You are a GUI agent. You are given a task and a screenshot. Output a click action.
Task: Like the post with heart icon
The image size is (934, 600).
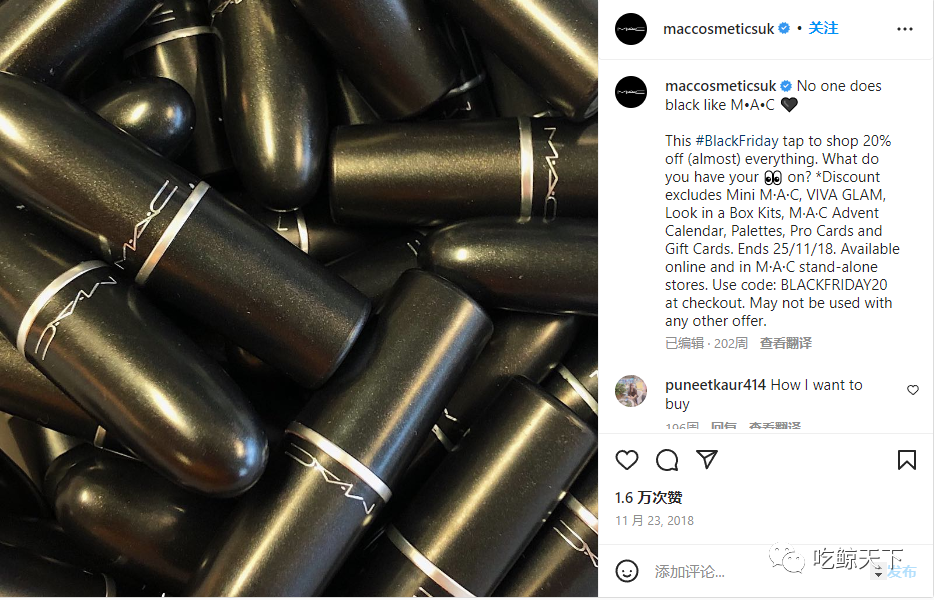pyautogui.click(x=627, y=460)
